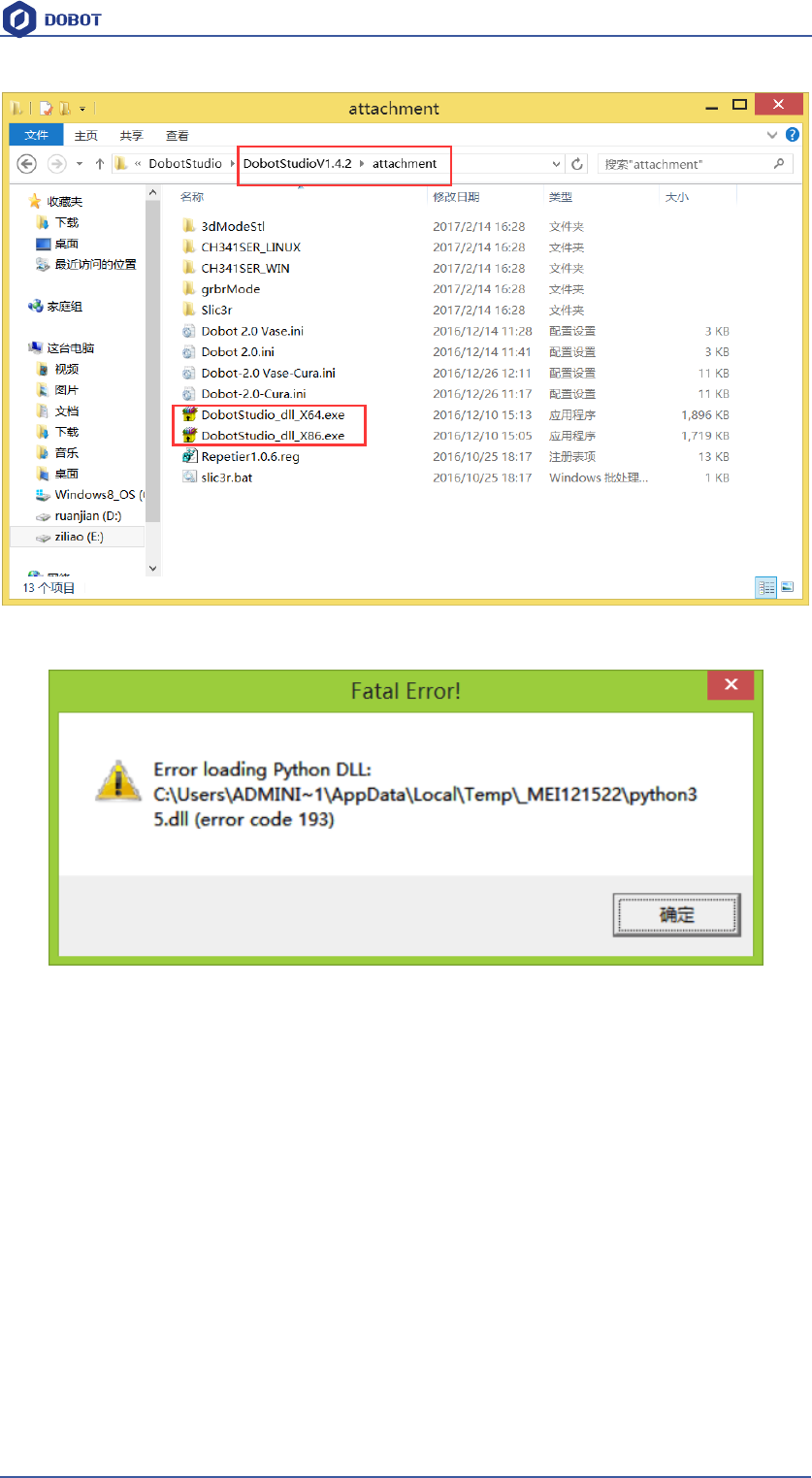The height and width of the screenshot is (1478, 812).
Task: Open the Explorer help question-mark icon
Action: click(x=793, y=135)
